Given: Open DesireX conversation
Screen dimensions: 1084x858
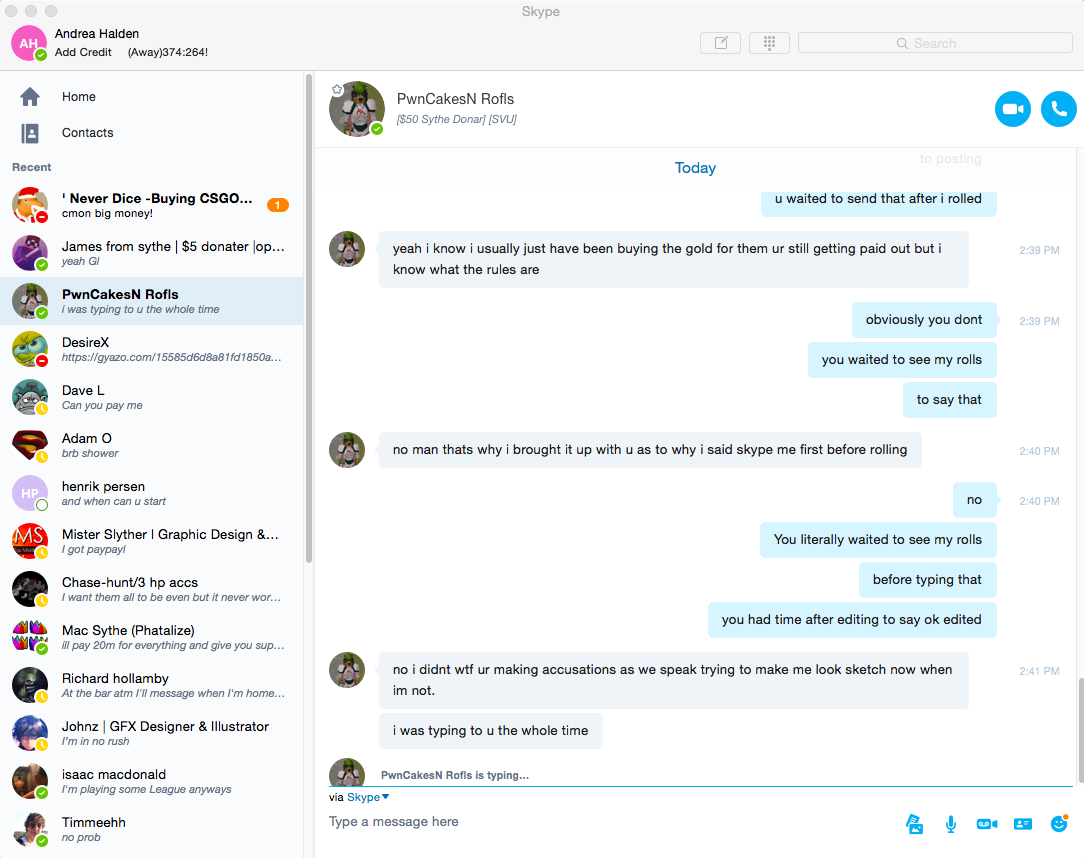Looking at the screenshot, I should [x=151, y=349].
